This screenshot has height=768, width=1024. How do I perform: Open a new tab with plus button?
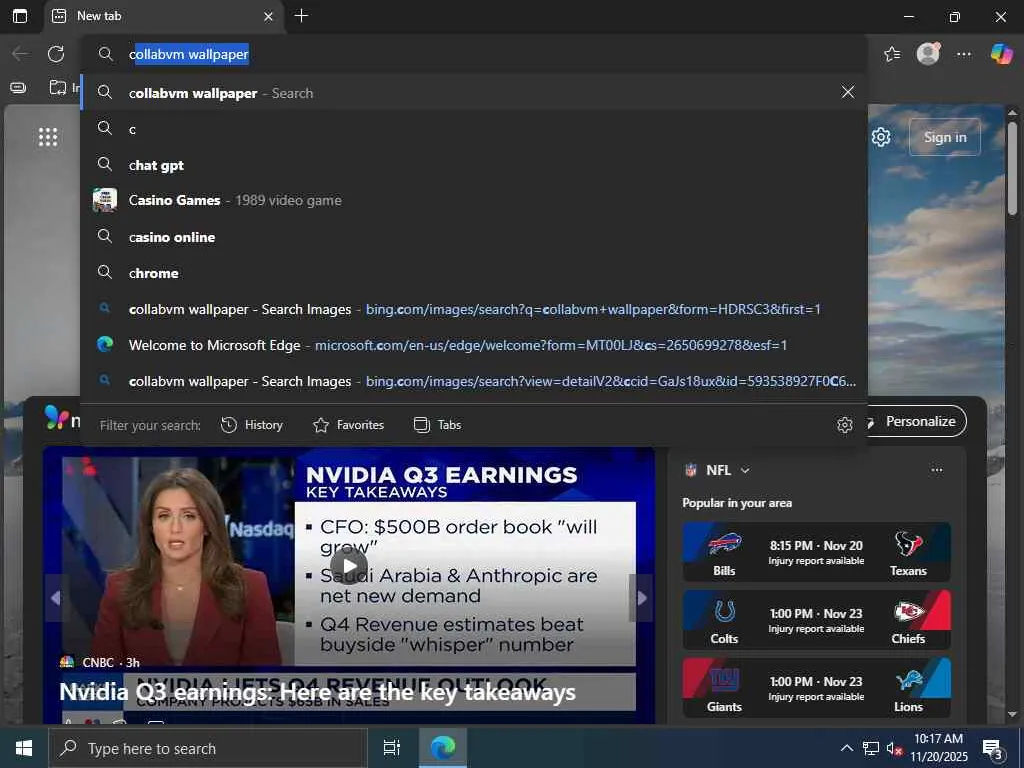pyautogui.click(x=301, y=16)
